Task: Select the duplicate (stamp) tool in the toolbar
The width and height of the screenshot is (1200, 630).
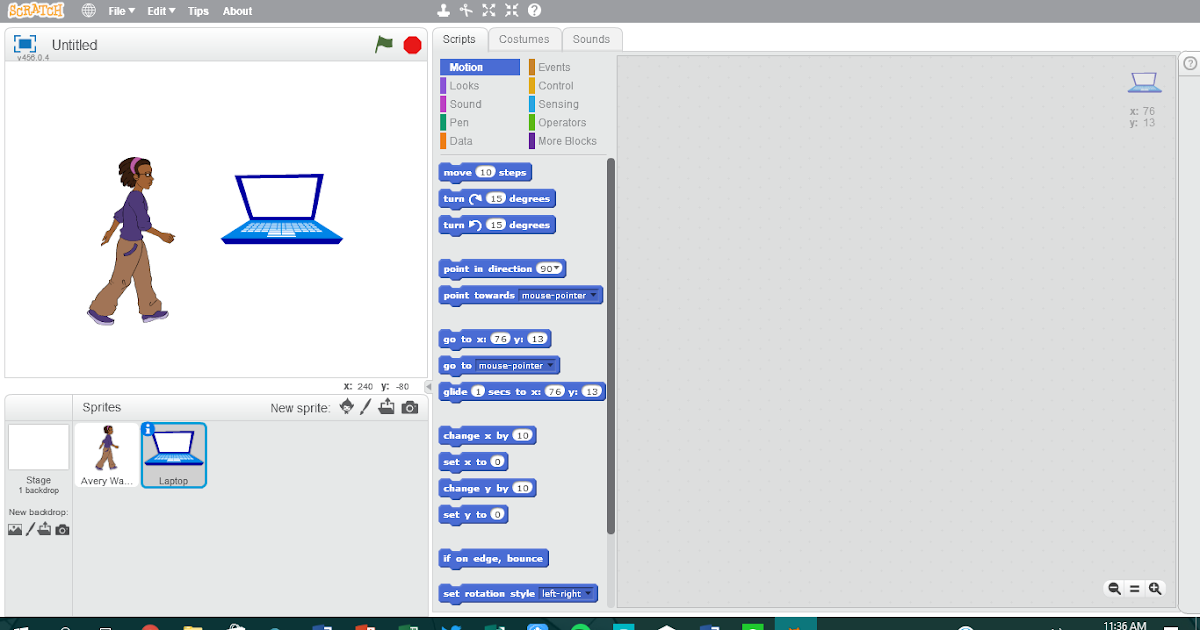Action: pyautogui.click(x=443, y=10)
